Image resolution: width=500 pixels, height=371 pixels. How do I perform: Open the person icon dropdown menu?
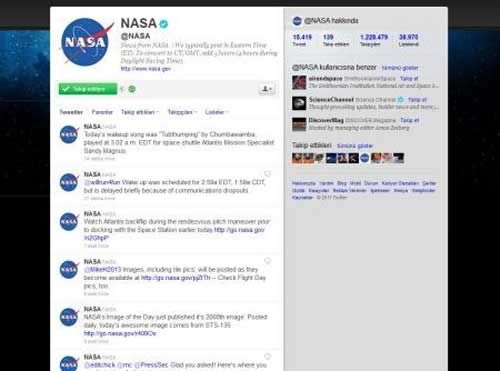[x=267, y=89]
